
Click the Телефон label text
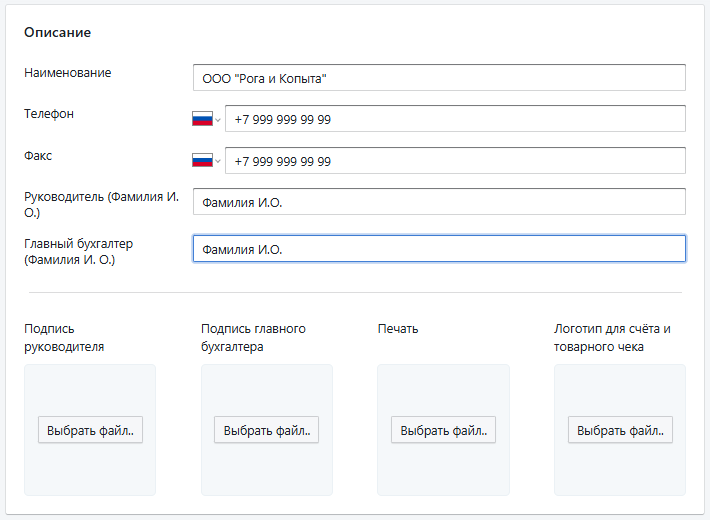tap(49, 114)
